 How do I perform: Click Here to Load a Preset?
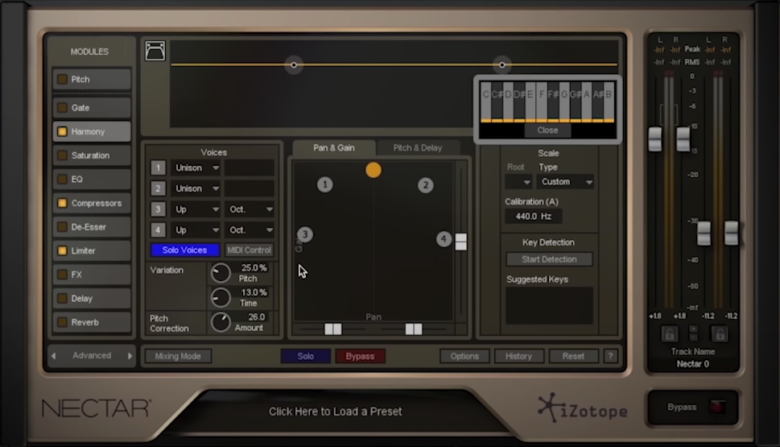pos(335,412)
